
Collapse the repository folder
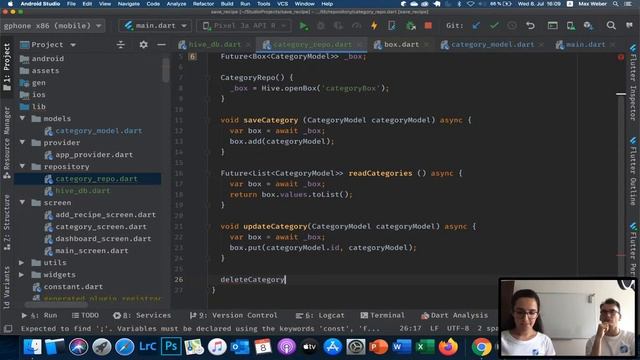[x=22, y=167]
